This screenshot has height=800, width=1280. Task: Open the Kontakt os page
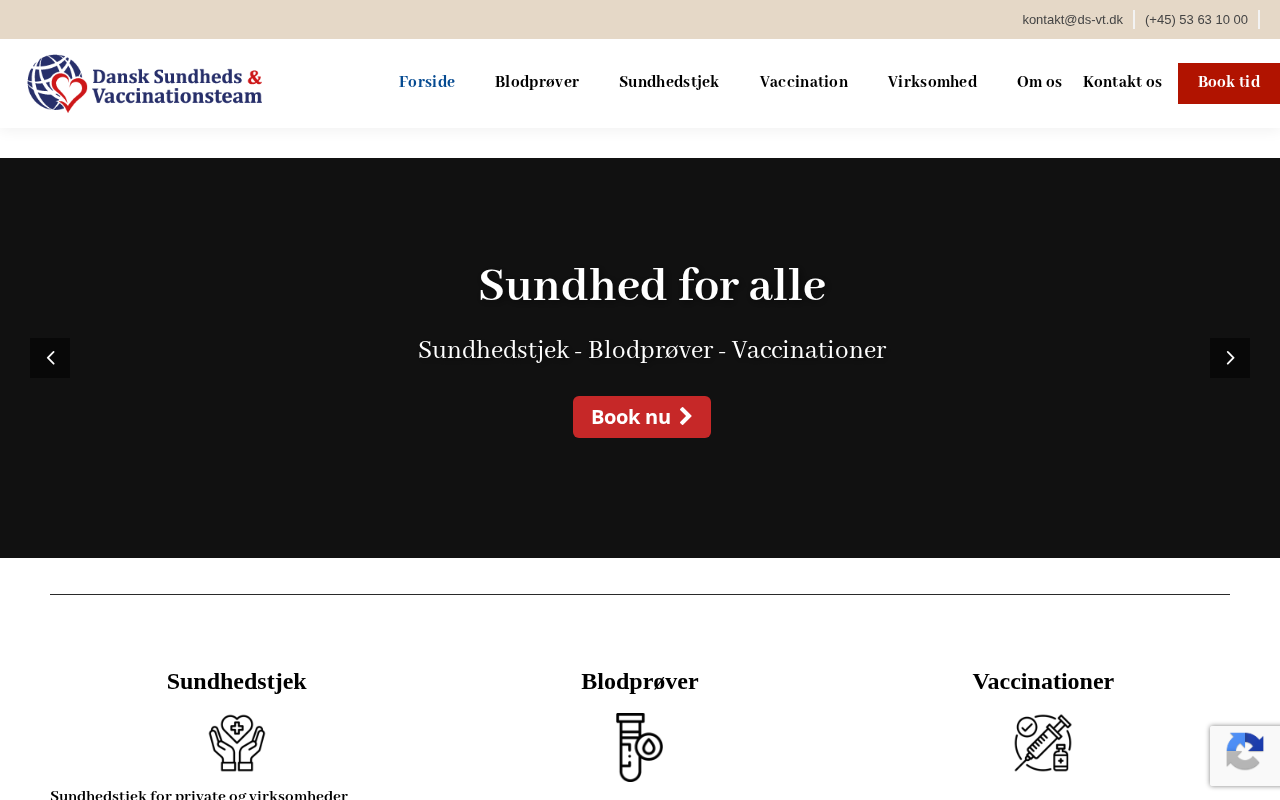tap(1122, 82)
